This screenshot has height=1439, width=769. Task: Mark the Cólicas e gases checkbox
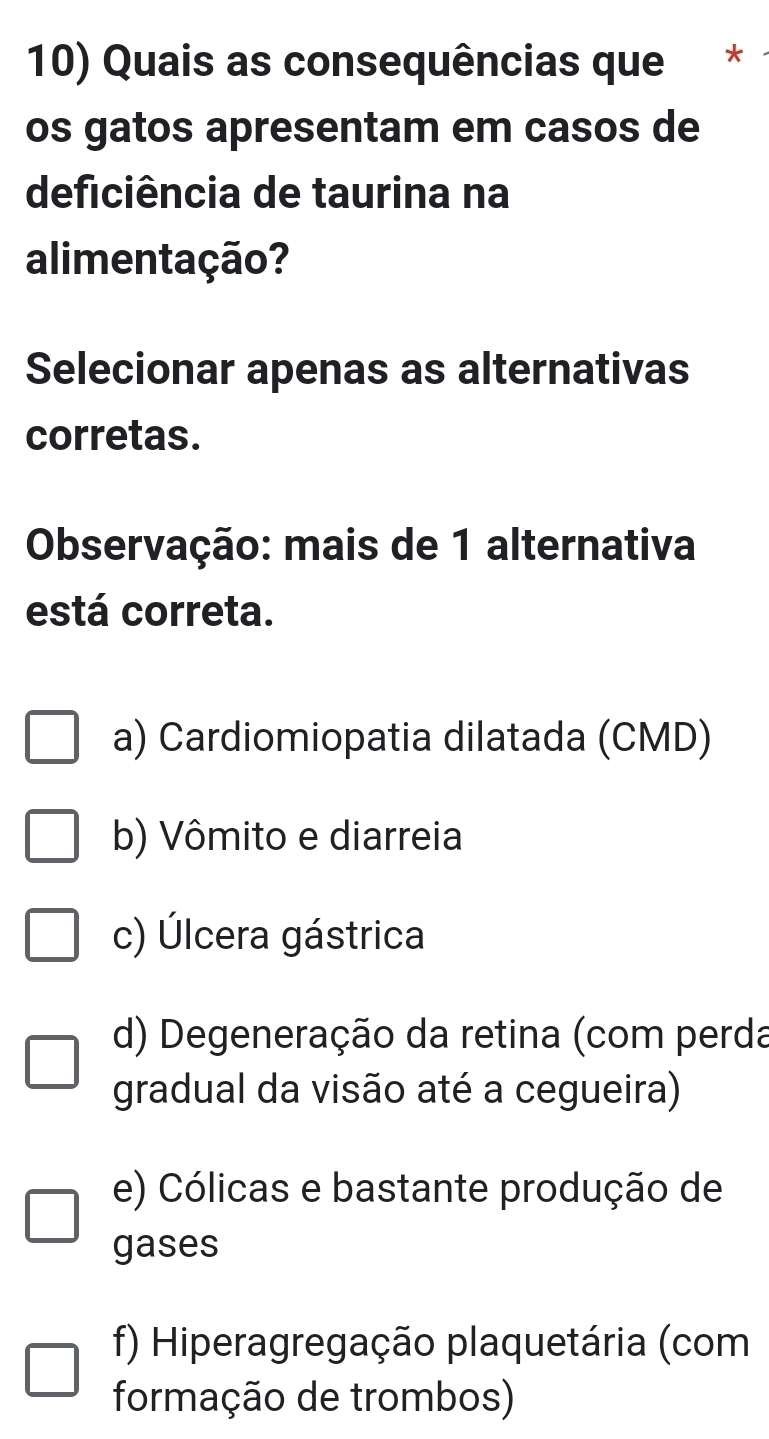[52, 1216]
